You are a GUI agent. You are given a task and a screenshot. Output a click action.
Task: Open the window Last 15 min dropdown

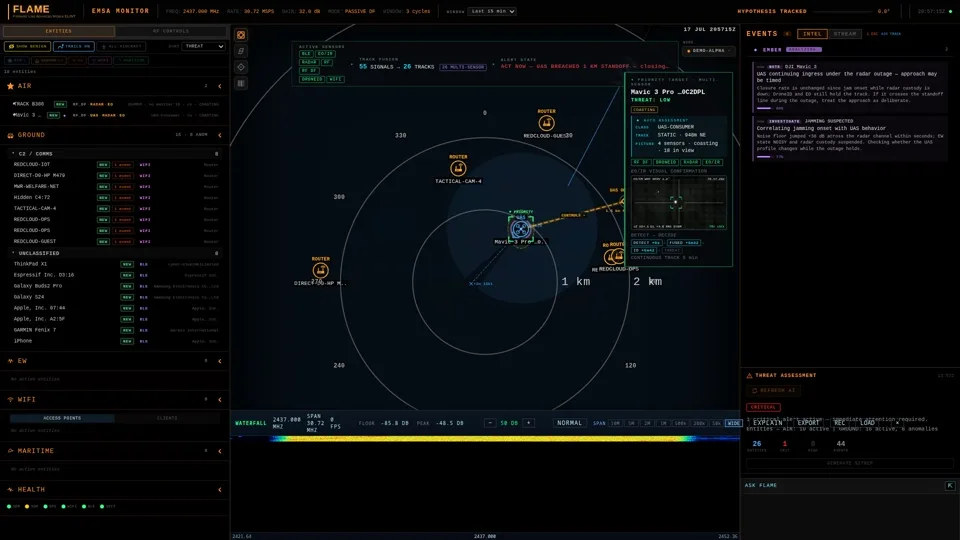tap(492, 11)
